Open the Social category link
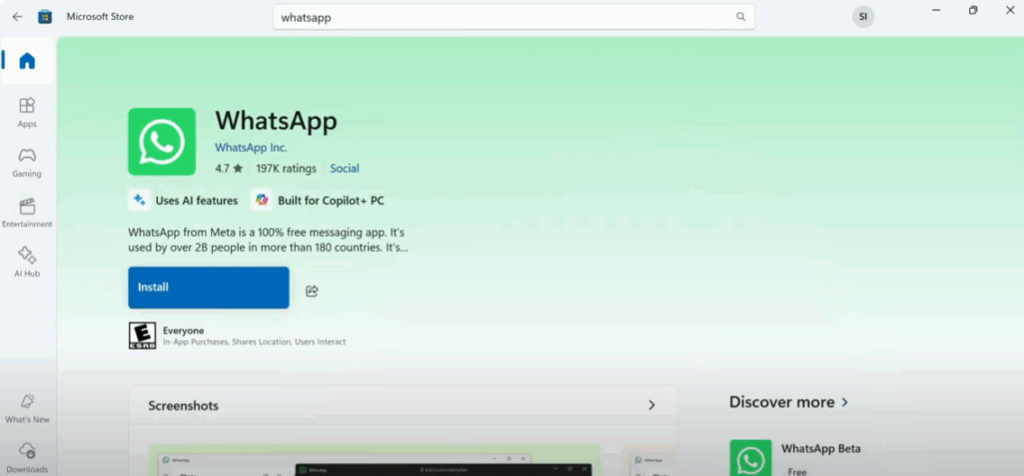Viewport: 1024px width, 476px height. 344,168
